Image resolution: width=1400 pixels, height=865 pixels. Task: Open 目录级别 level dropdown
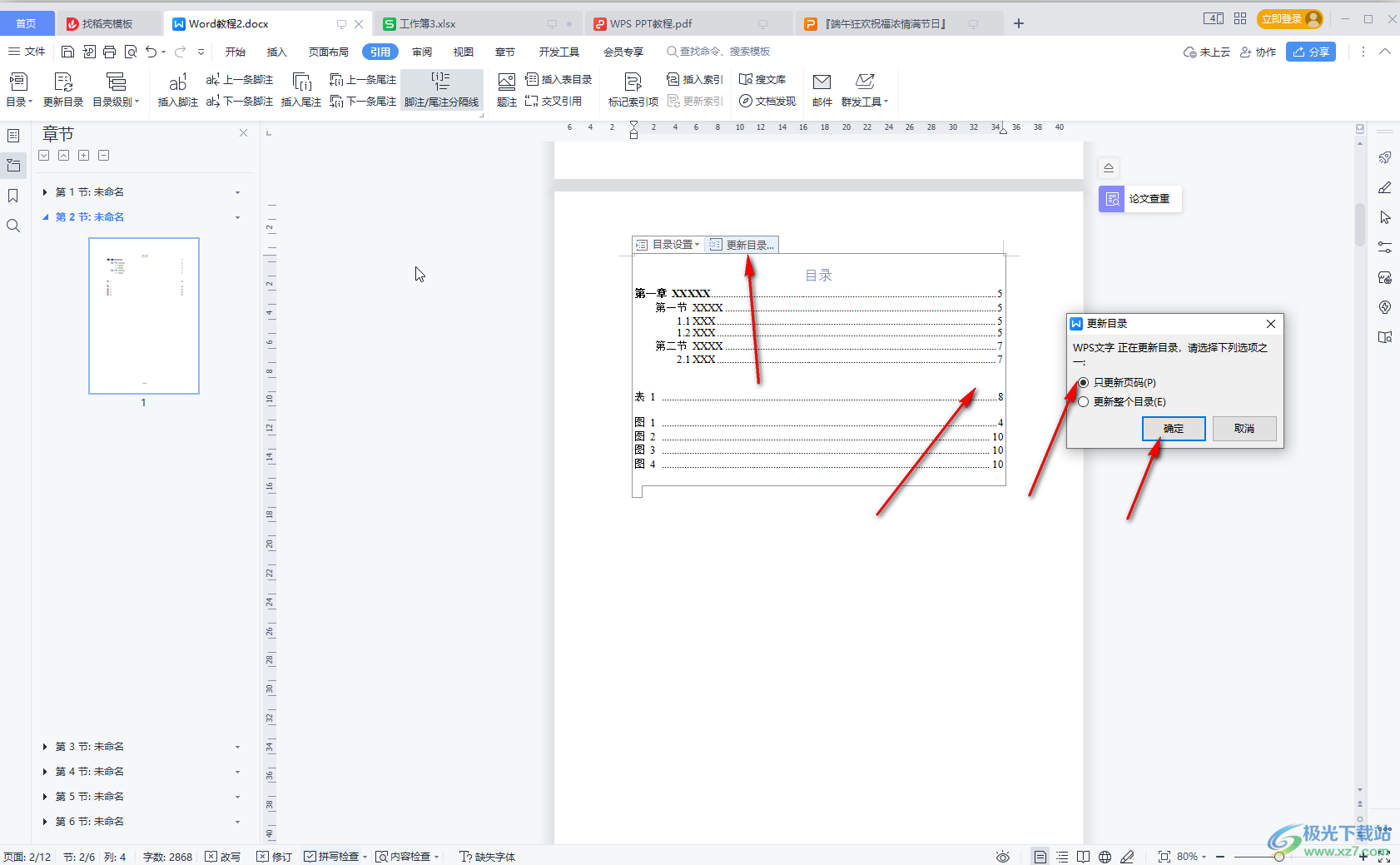click(x=116, y=90)
